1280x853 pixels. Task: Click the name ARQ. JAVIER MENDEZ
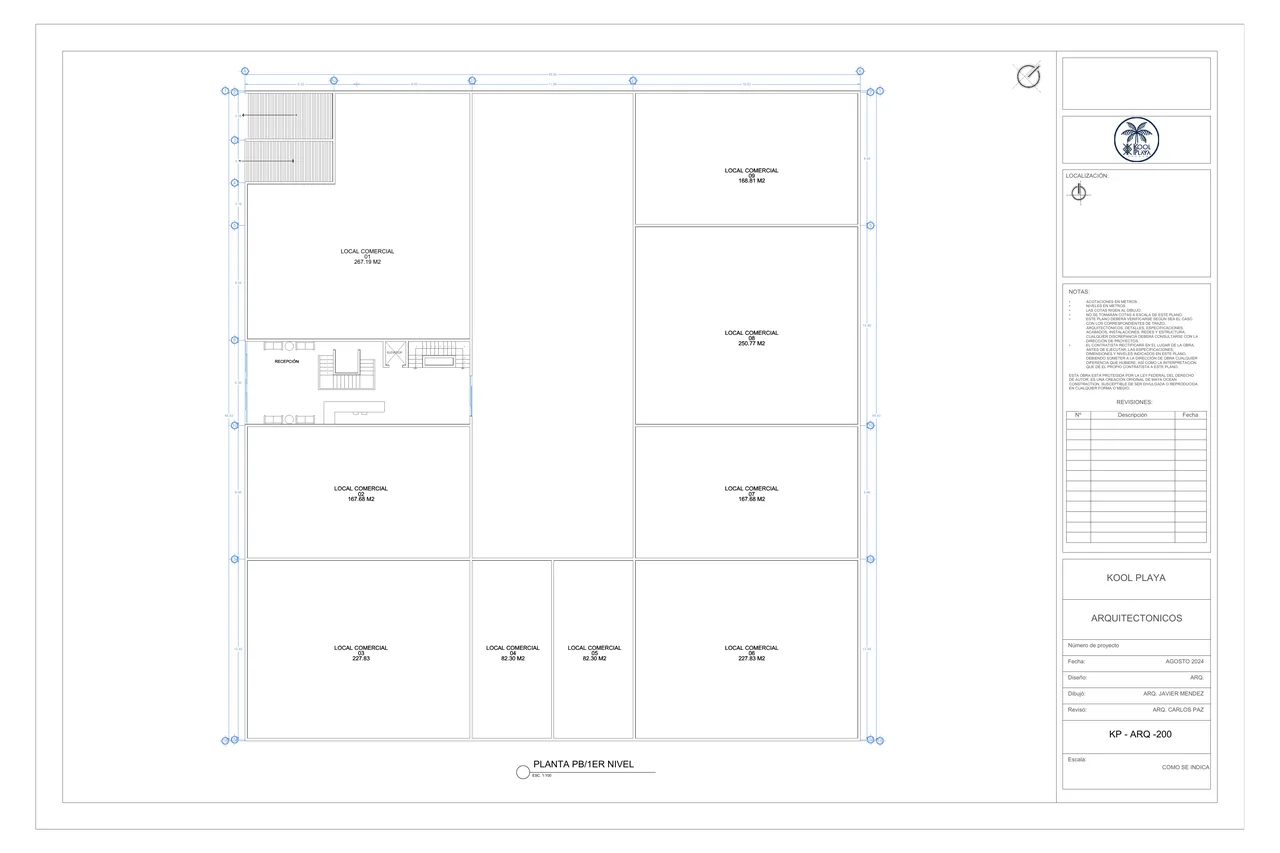pos(1173,693)
